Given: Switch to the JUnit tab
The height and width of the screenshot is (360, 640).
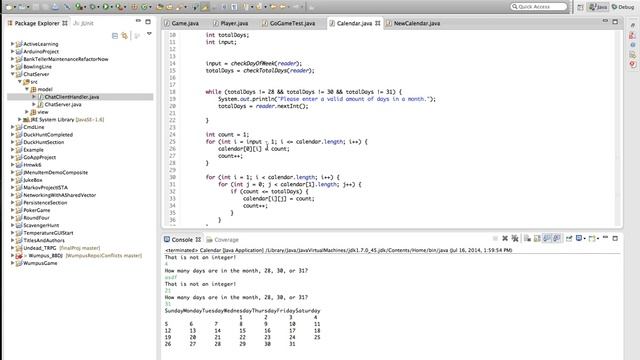Looking at the screenshot, I should click(x=83, y=23).
